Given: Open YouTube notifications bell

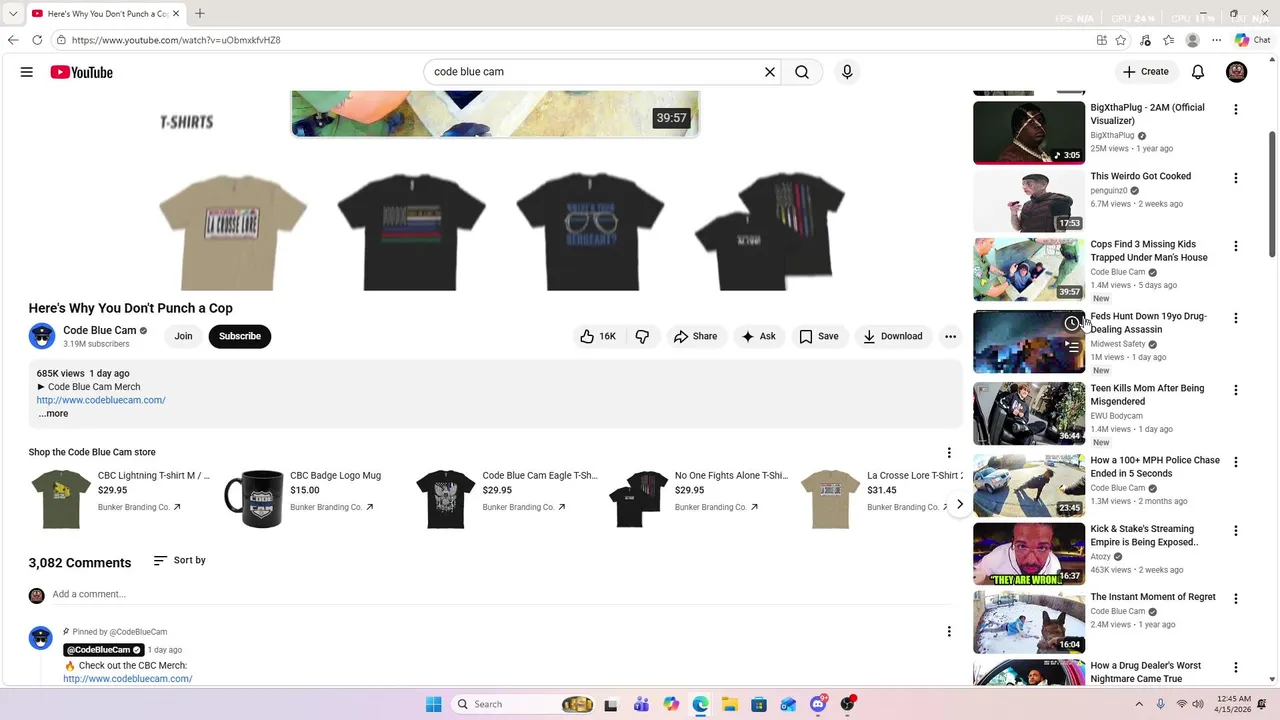Looking at the screenshot, I should [1198, 72].
